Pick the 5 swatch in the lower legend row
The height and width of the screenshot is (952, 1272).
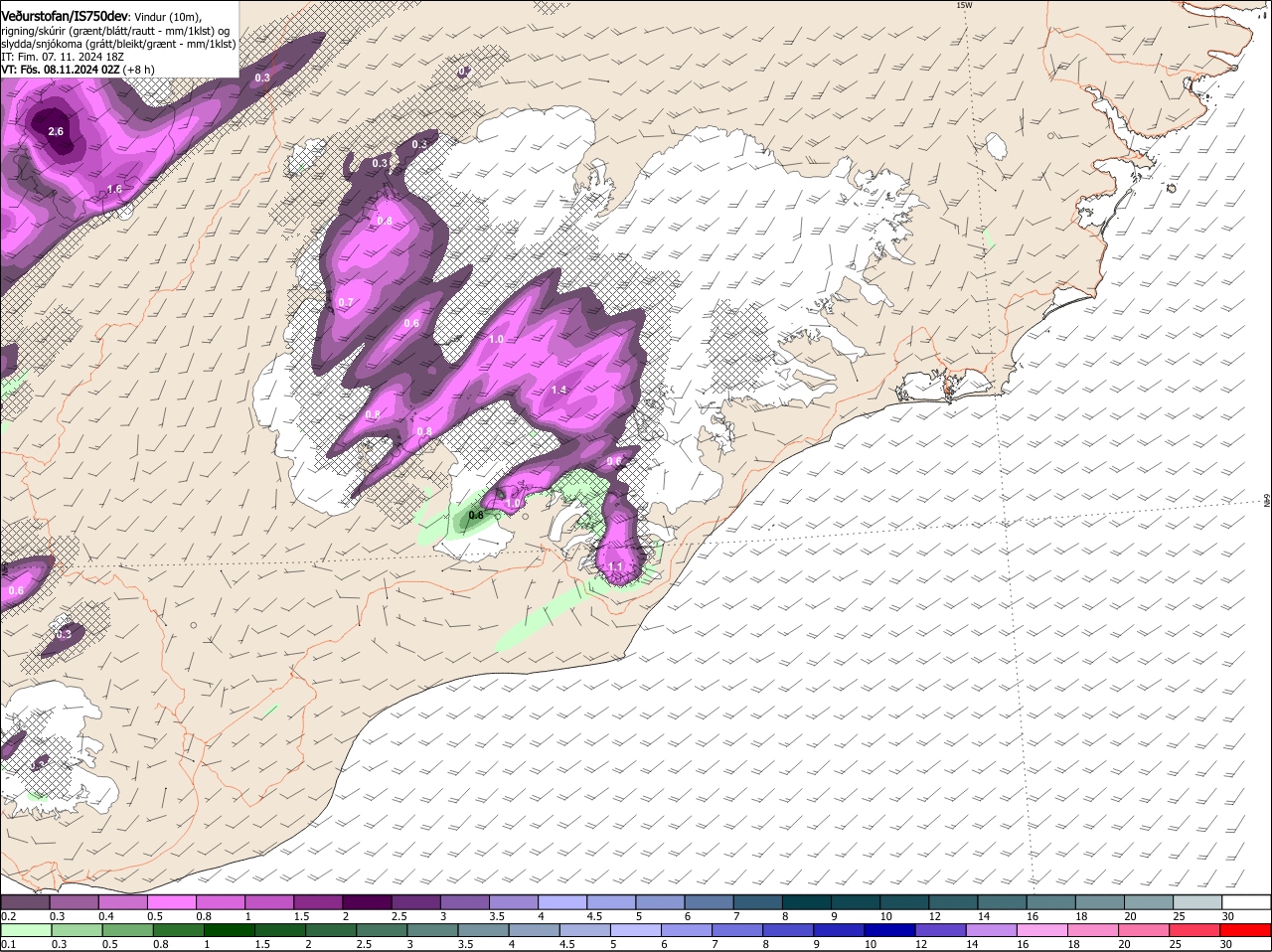pyautogui.click(x=636, y=930)
